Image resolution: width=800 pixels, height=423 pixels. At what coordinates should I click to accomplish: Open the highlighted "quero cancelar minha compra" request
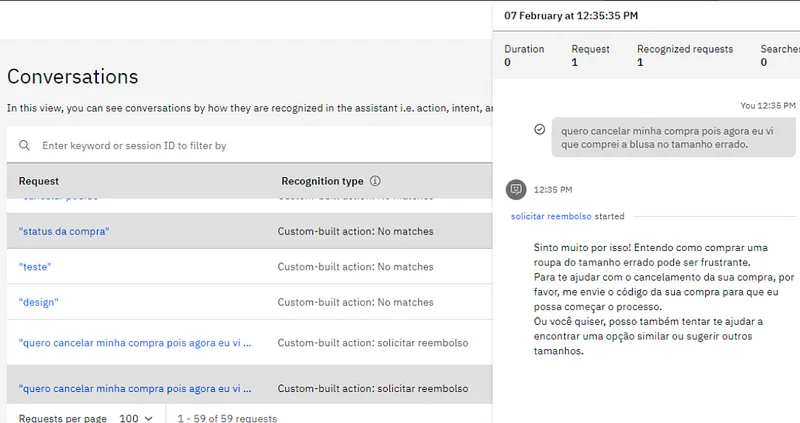[135, 388]
